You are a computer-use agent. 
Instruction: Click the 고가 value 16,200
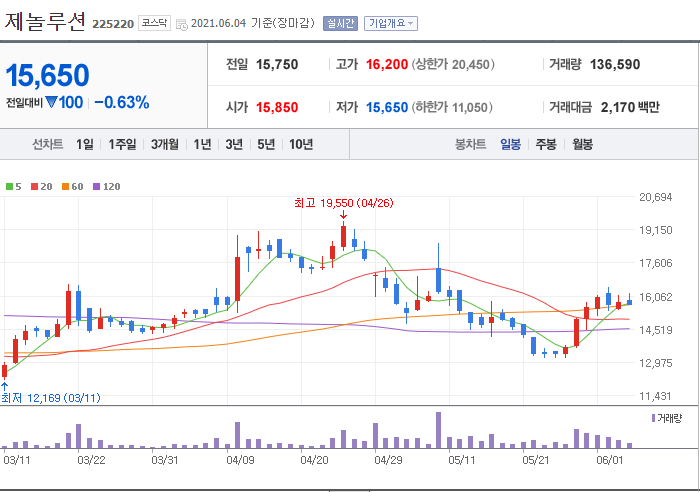tap(387, 64)
